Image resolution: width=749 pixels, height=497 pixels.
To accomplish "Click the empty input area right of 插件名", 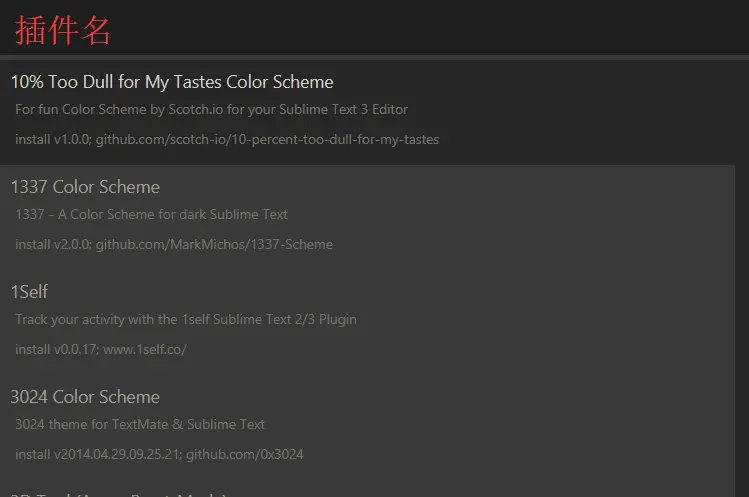I will coord(430,29).
